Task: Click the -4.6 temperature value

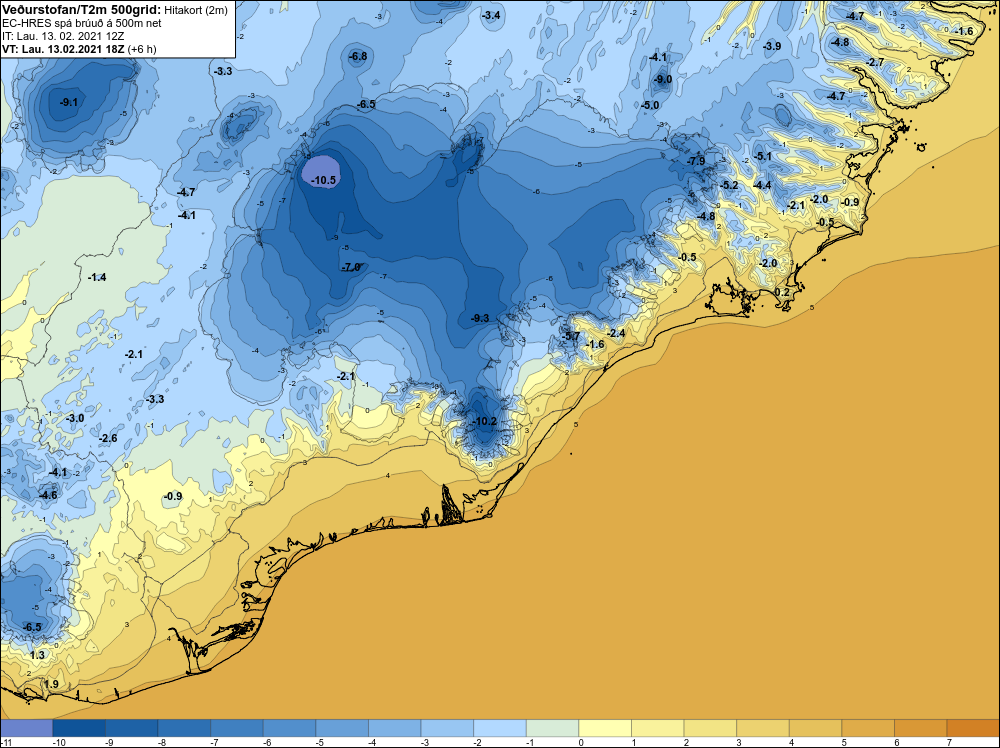Action: (x=48, y=495)
